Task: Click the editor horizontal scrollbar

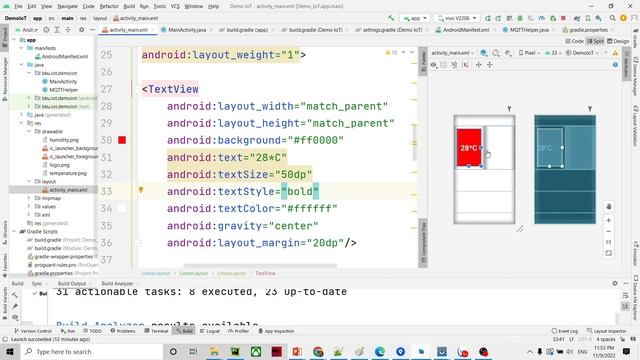Action: (260, 266)
